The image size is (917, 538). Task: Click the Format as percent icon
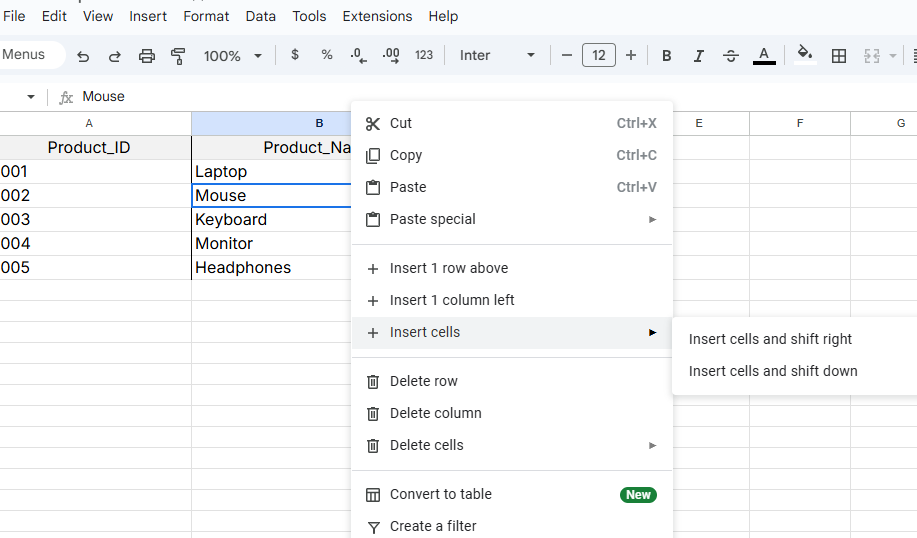(x=327, y=55)
